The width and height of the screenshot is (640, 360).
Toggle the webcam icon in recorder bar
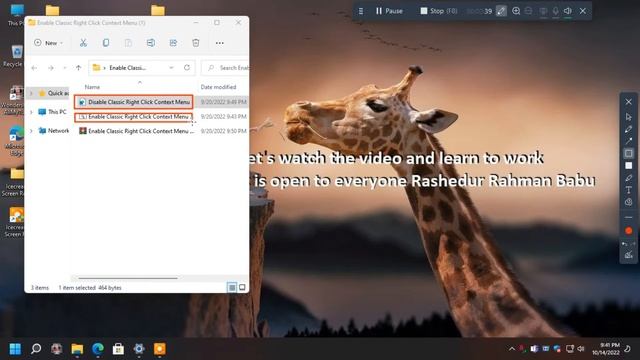(x=543, y=11)
